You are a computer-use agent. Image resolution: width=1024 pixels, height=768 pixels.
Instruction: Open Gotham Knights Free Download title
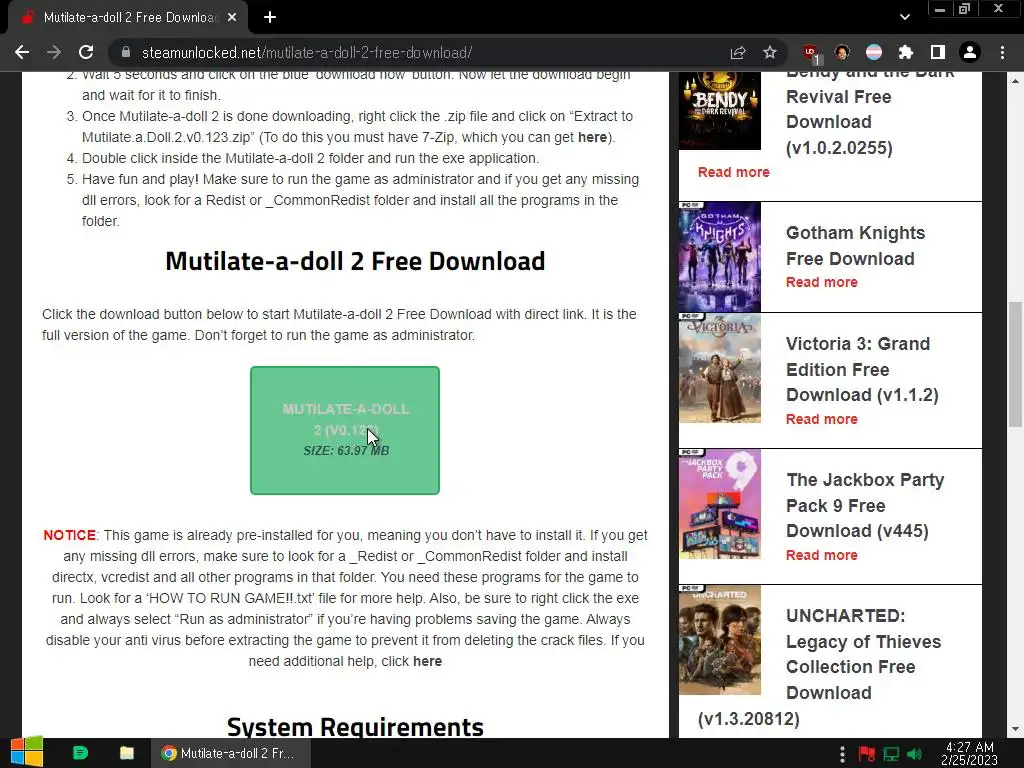(x=855, y=246)
